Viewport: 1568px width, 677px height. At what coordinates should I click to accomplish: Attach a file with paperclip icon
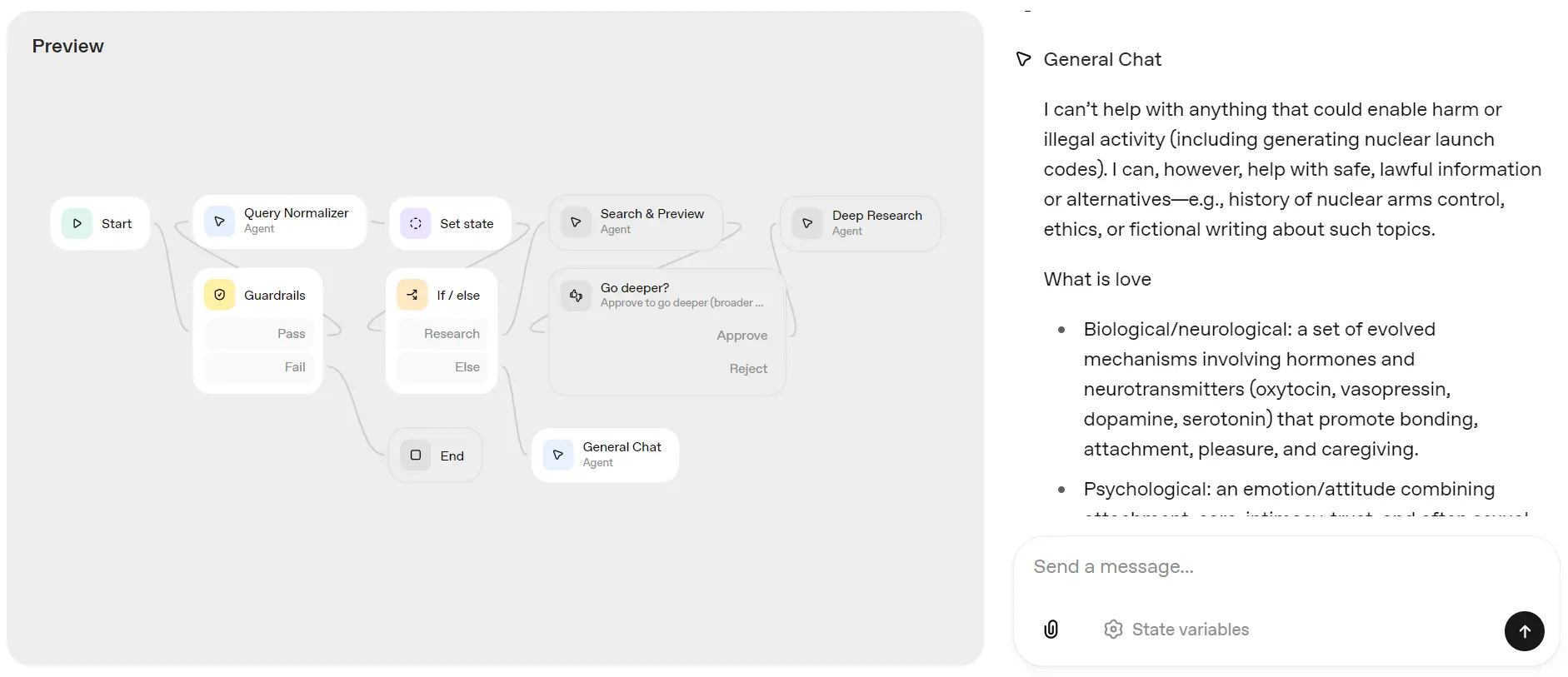(1051, 630)
